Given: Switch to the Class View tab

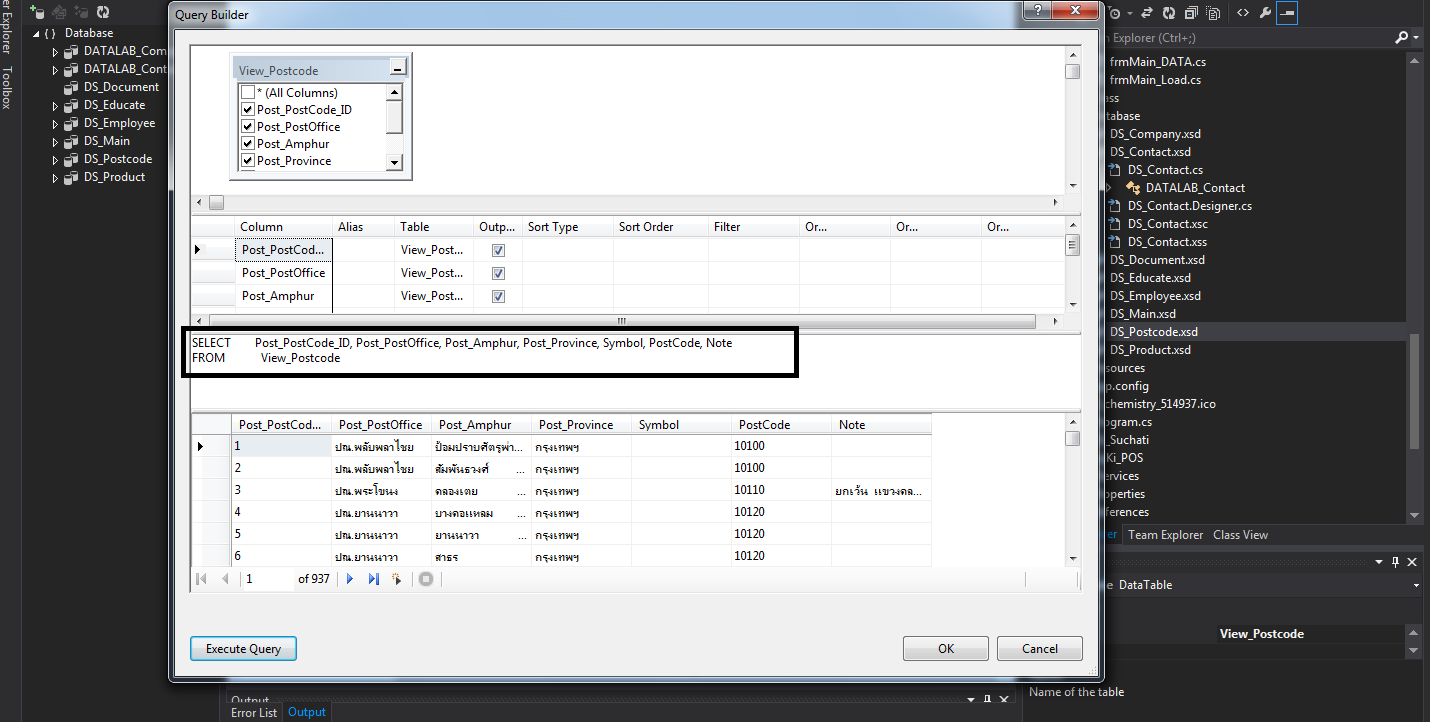Looking at the screenshot, I should pyautogui.click(x=1240, y=535).
